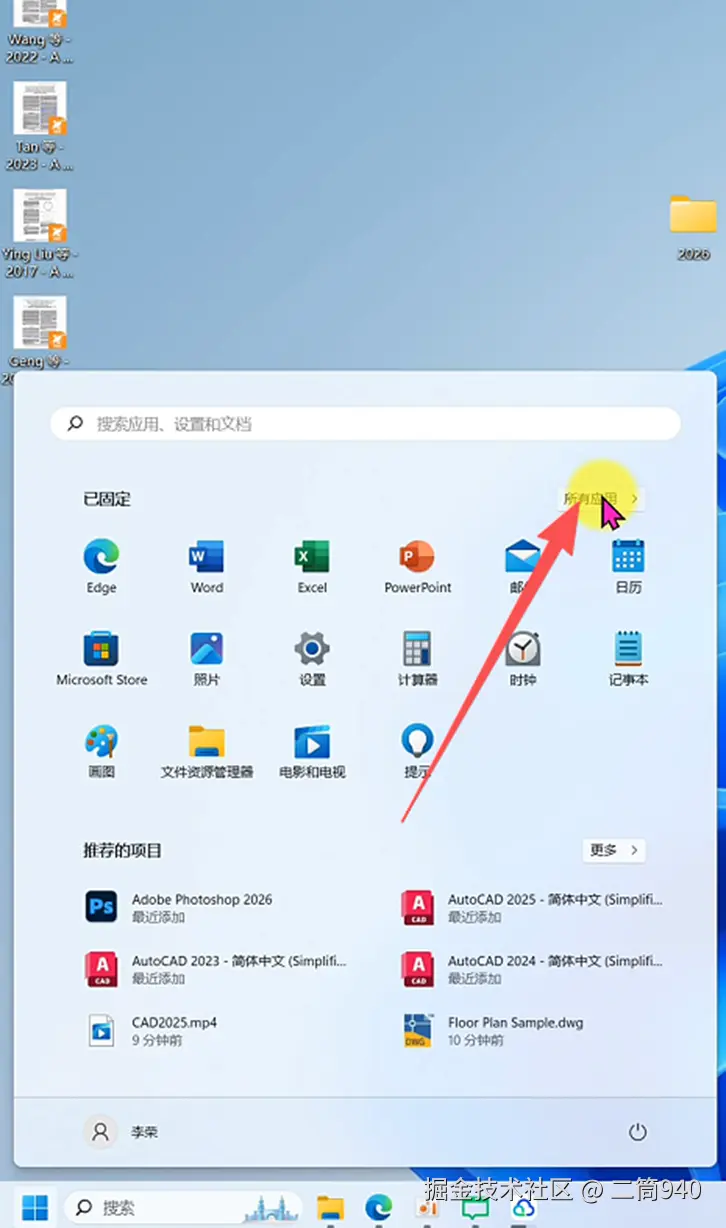
Task: Open Settings (设置) gear icon
Action: click(312, 657)
